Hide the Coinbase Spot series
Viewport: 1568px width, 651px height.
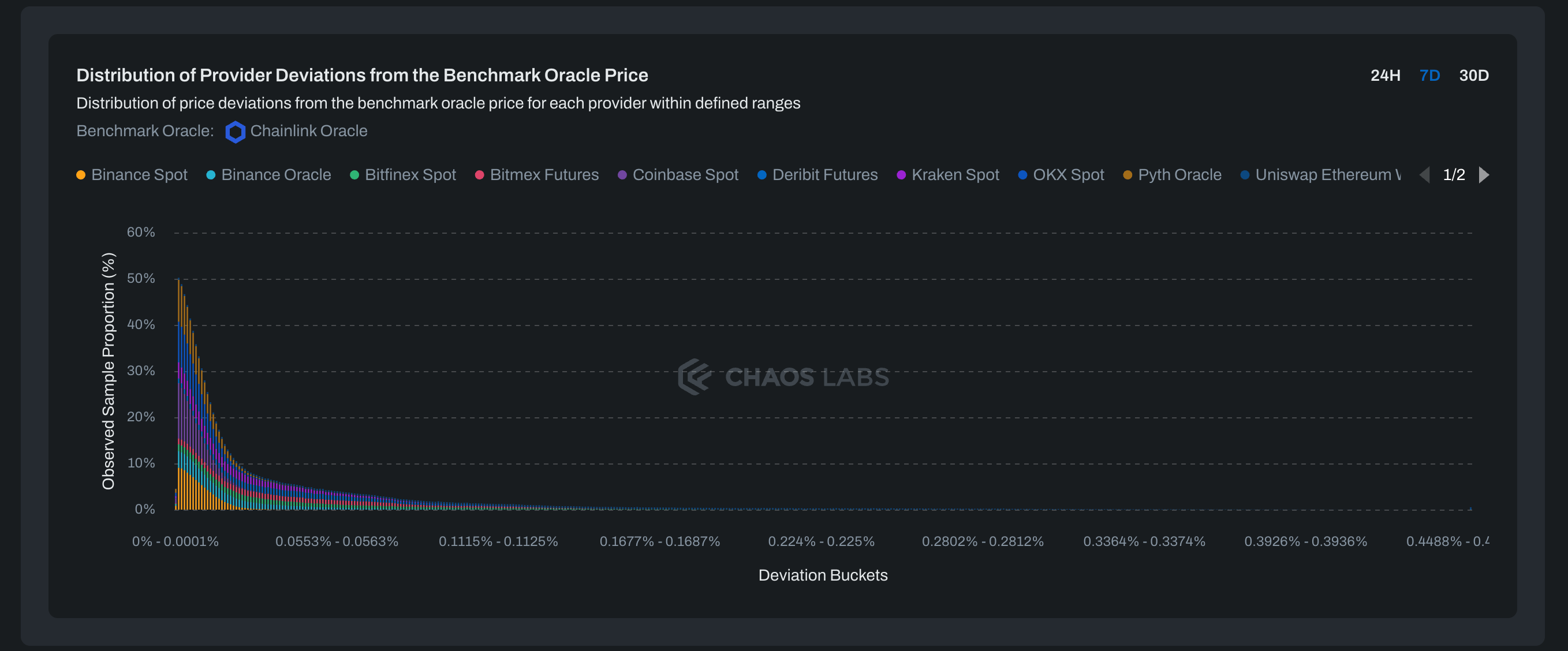[685, 175]
